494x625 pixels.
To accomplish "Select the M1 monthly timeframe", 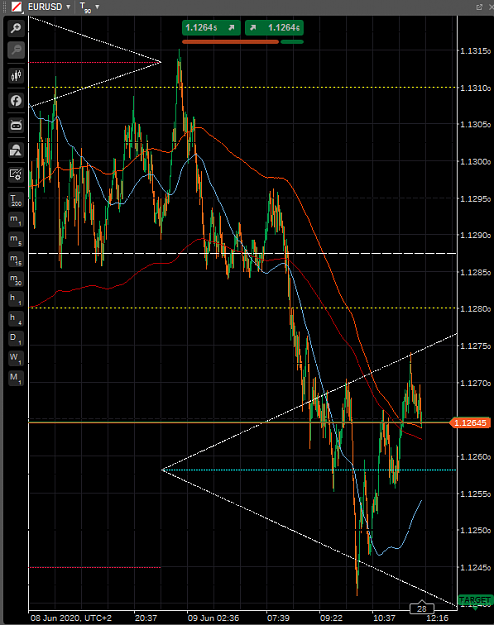I will 16,378.
